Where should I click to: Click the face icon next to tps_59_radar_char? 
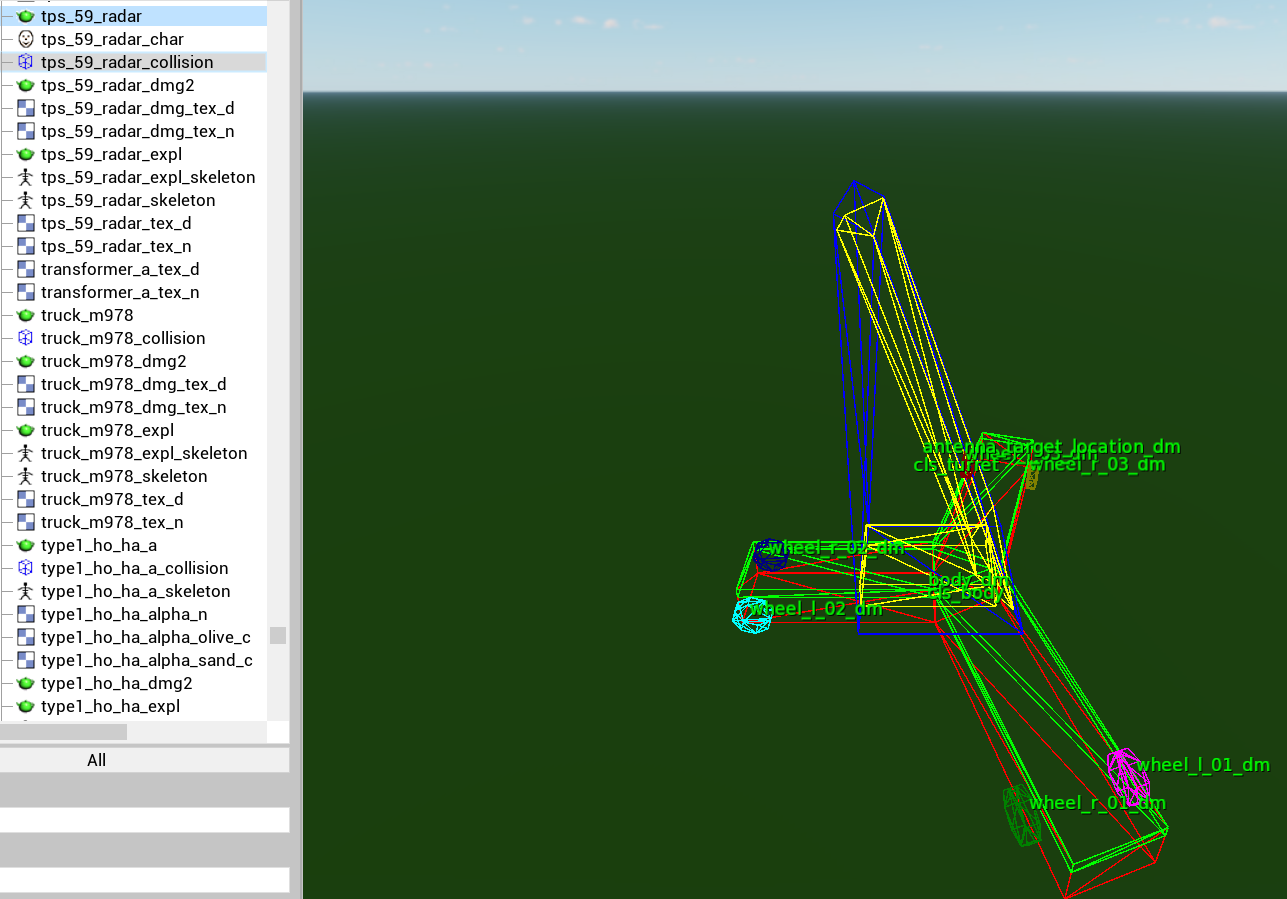click(26, 39)
